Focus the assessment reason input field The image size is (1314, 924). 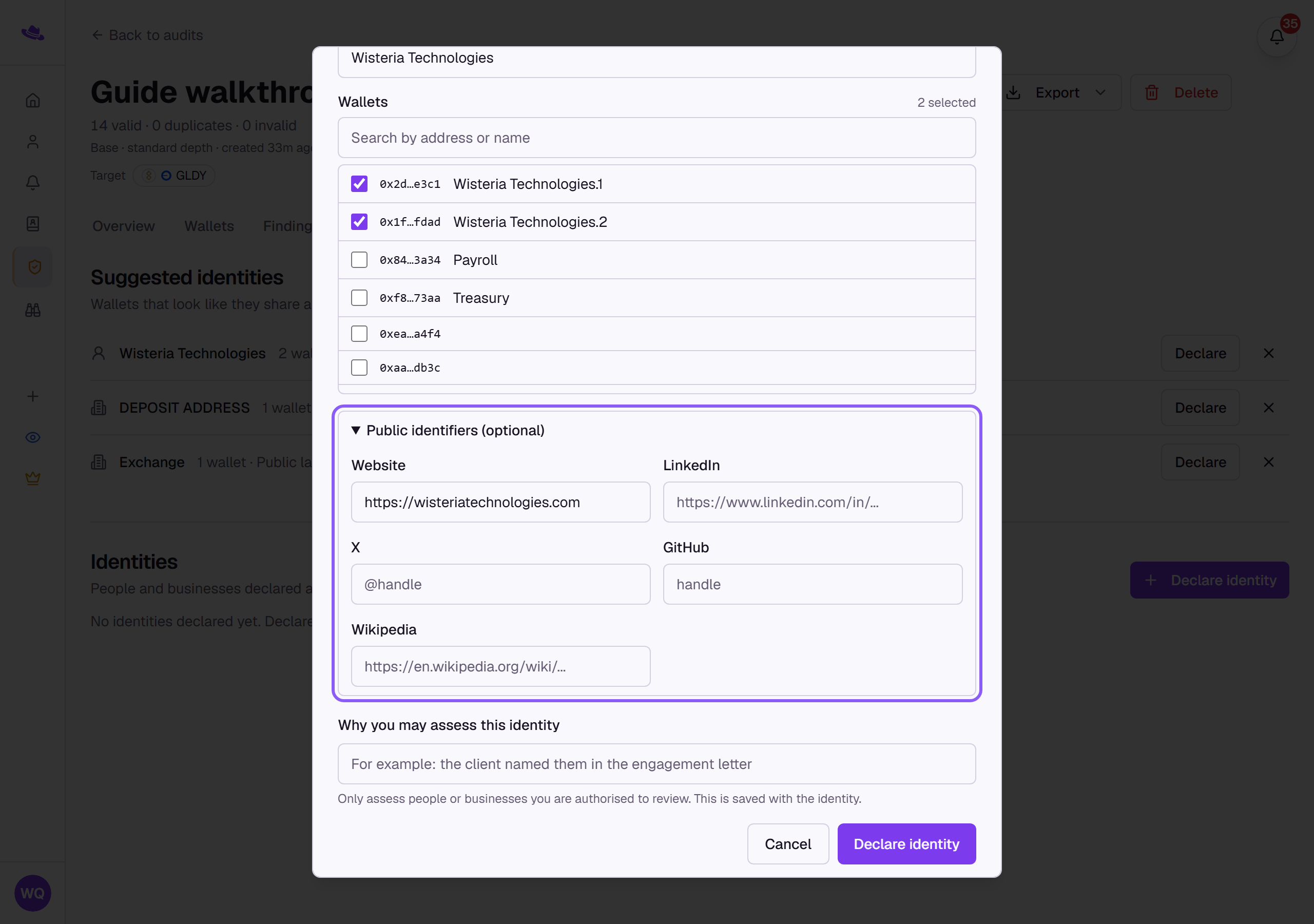point(656,764)
